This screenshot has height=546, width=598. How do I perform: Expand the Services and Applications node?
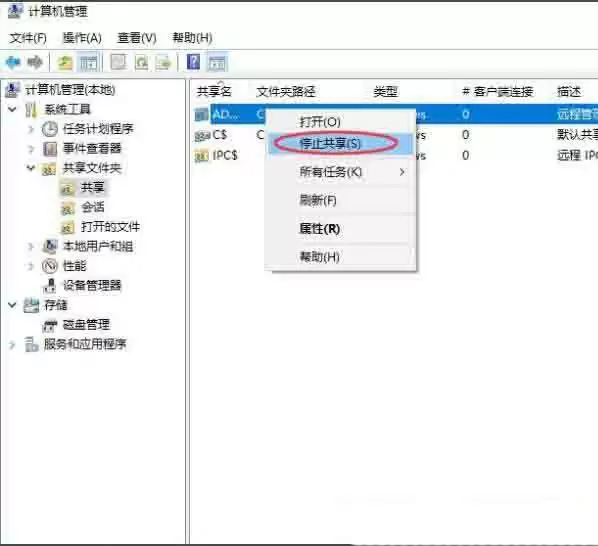[x=12, y=345]
